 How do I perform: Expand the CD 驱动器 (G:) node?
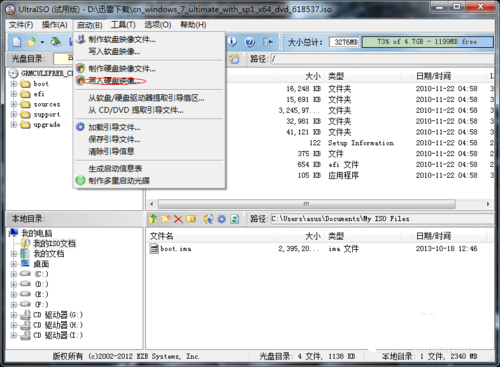14,315
